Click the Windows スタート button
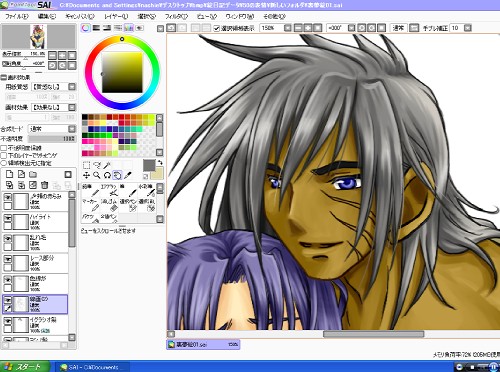 click(25, 366)
